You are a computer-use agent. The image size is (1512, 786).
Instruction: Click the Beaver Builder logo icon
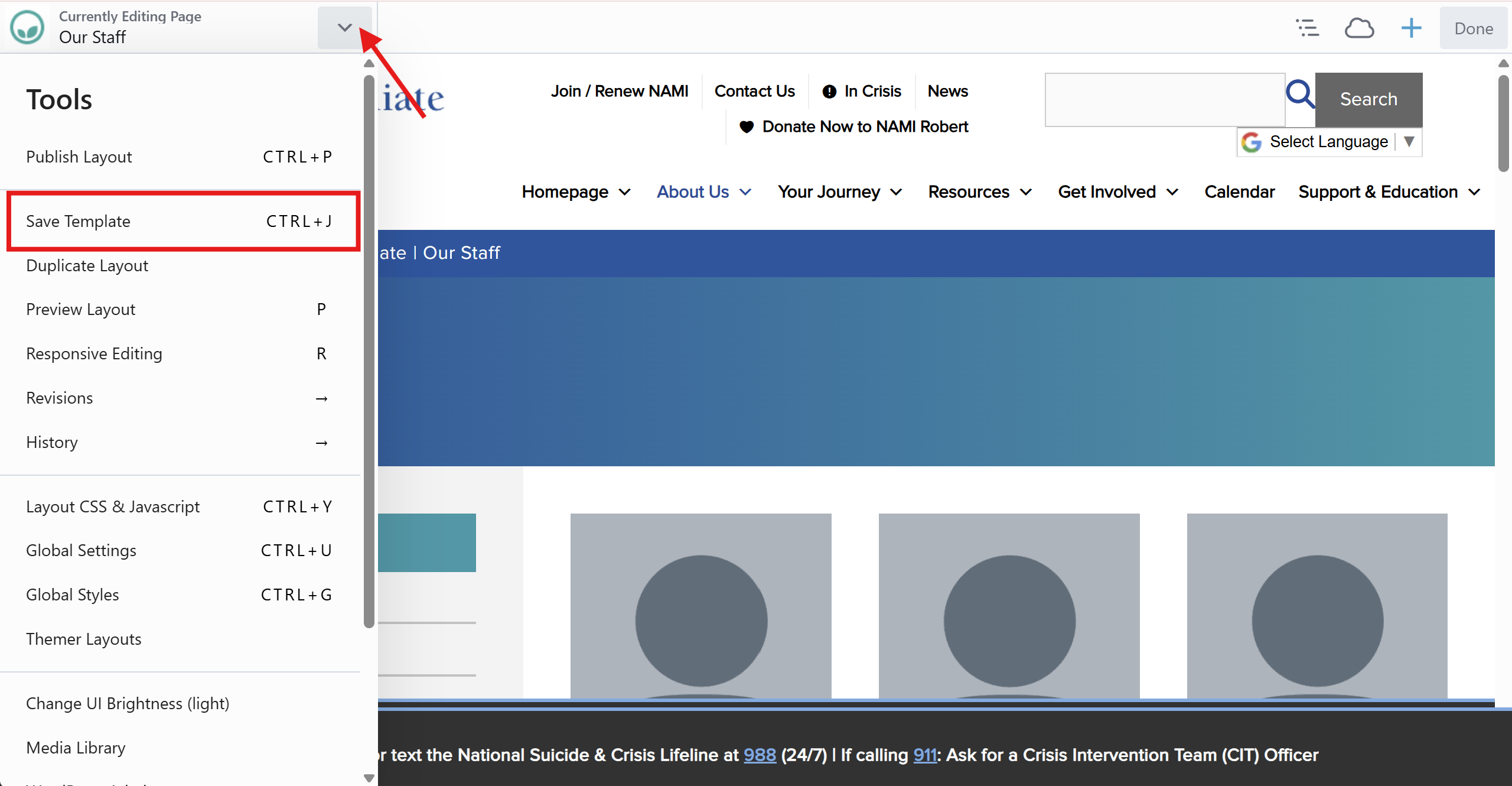27,27
